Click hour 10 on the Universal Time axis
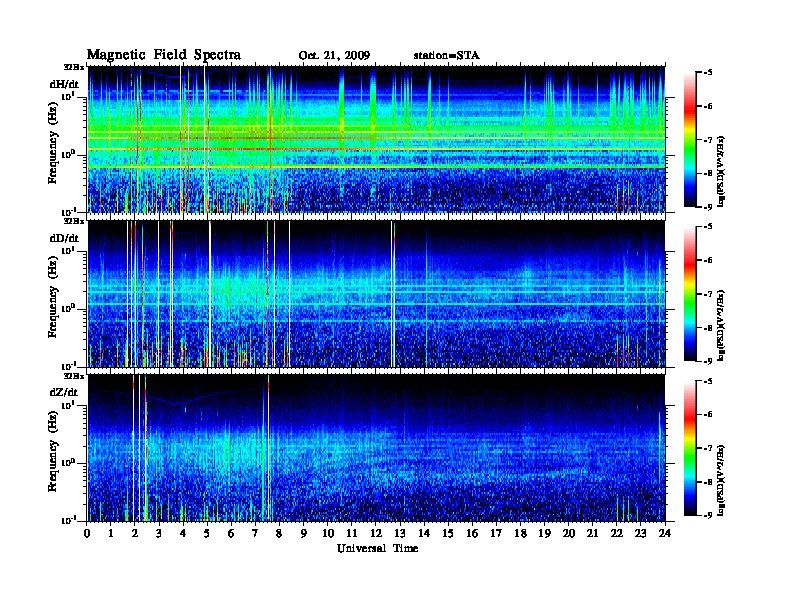 coord(328,534)
